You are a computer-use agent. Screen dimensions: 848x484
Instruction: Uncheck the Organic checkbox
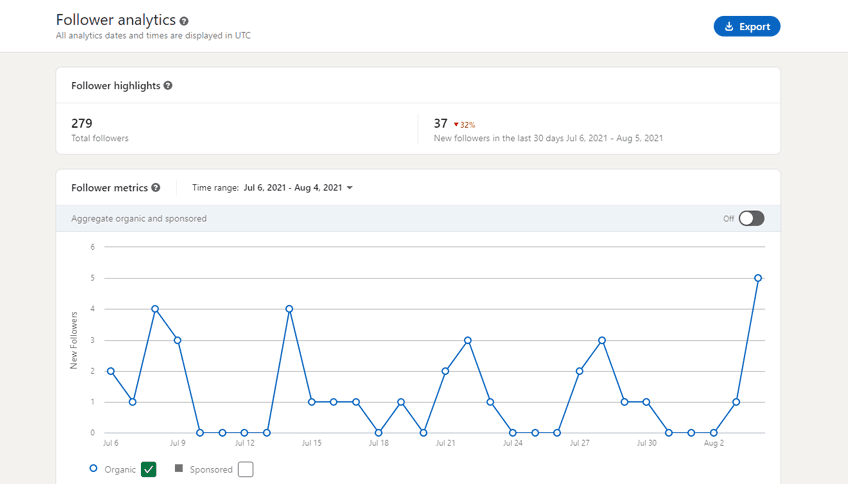click(x=149, y=469)
